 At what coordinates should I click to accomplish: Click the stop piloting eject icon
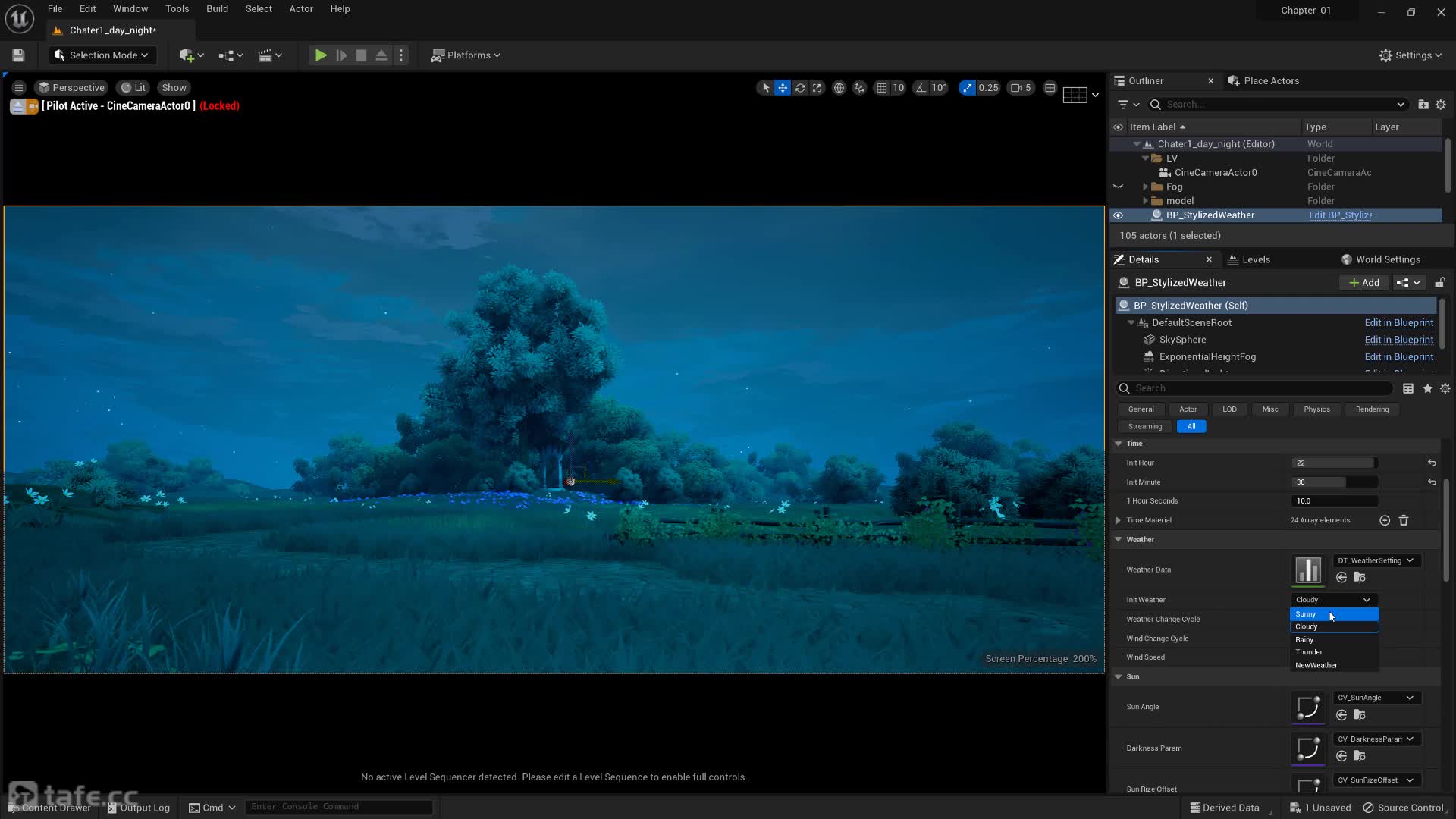pos(17,107)
